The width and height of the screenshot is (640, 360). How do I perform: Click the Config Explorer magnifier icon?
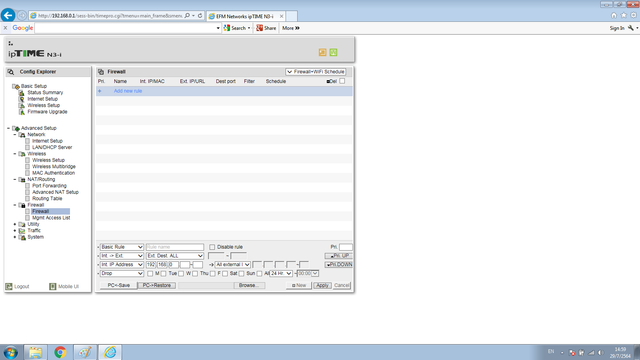click(x=11, y=72)
